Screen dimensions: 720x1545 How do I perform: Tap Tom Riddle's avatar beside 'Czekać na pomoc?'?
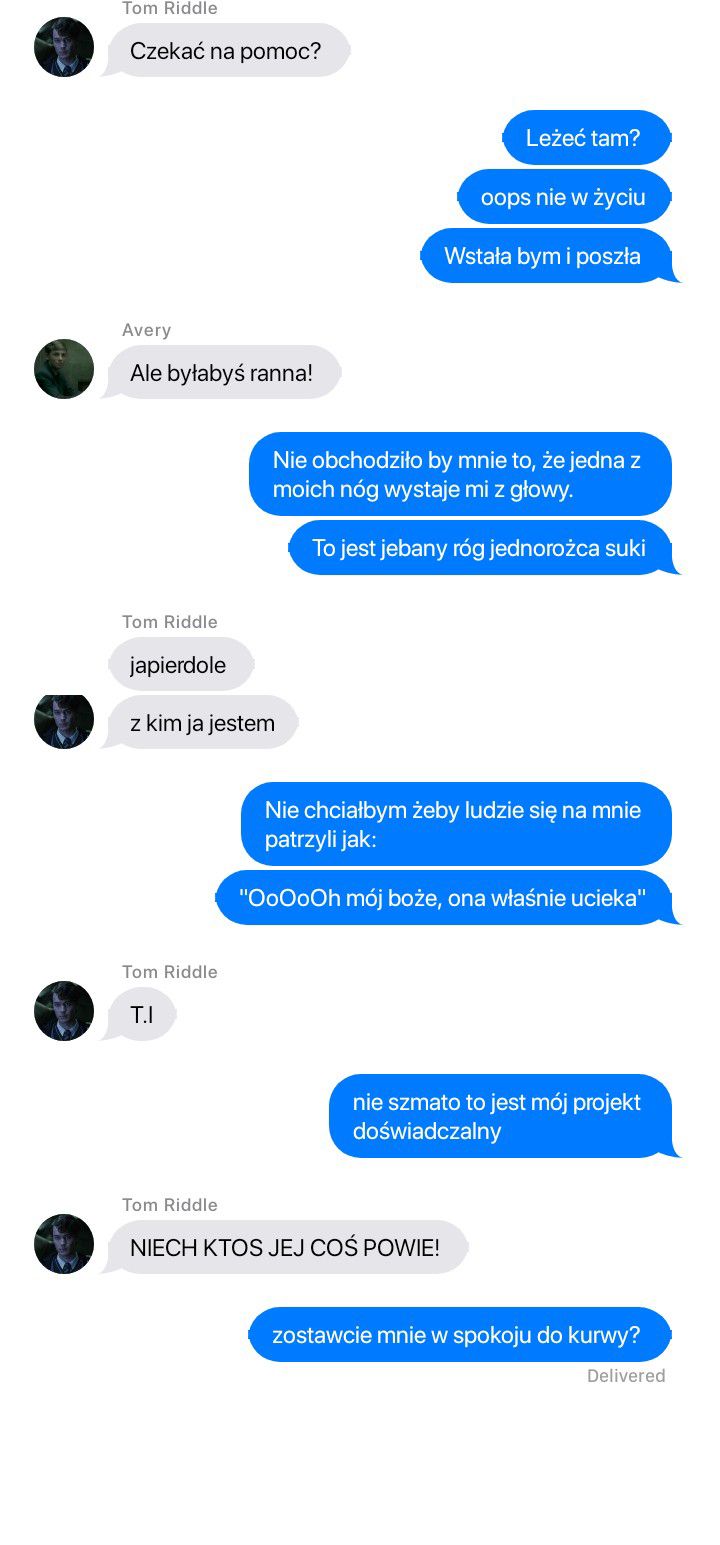coord(64,47)
